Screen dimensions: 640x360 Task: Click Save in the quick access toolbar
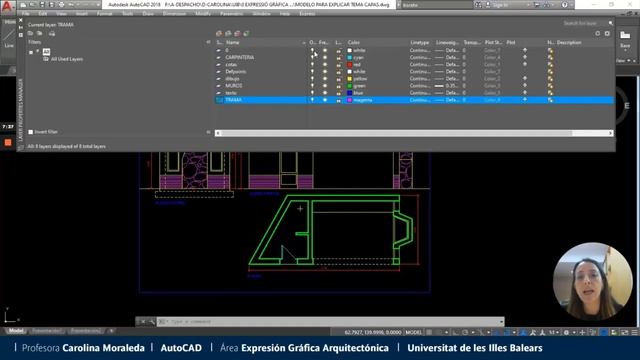coord(42,5)
